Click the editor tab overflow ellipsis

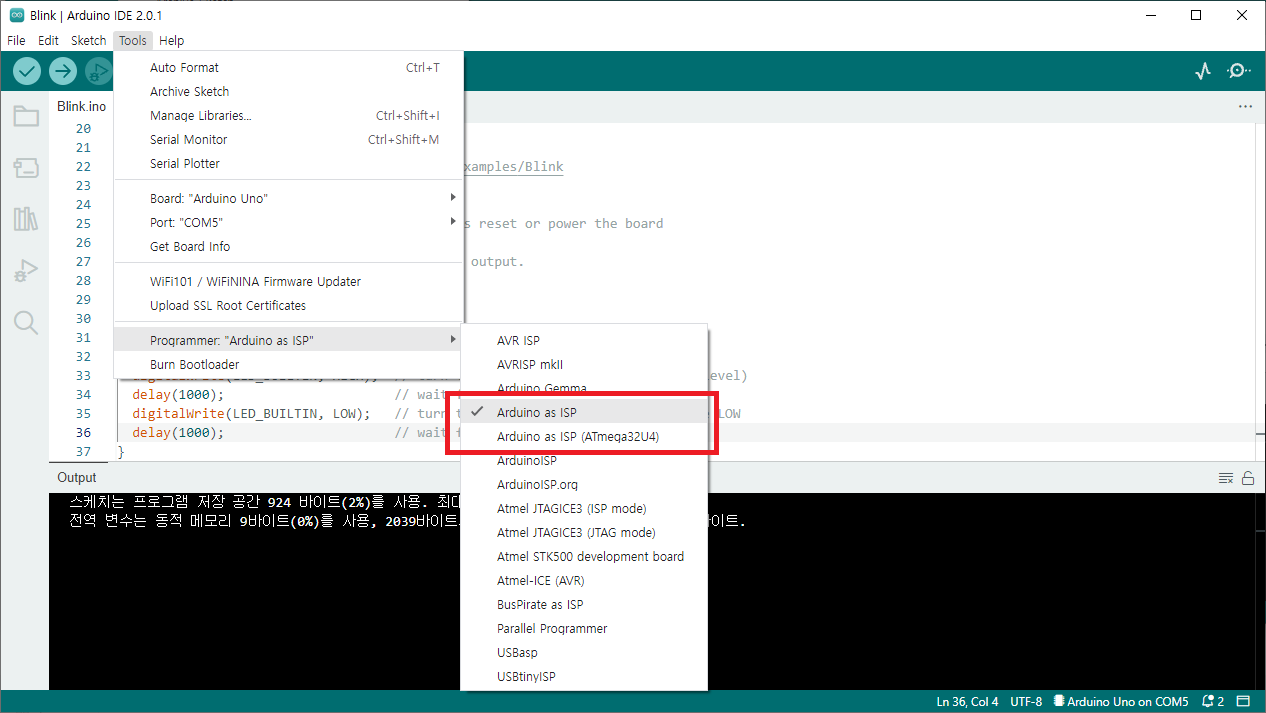(1245, 106)
